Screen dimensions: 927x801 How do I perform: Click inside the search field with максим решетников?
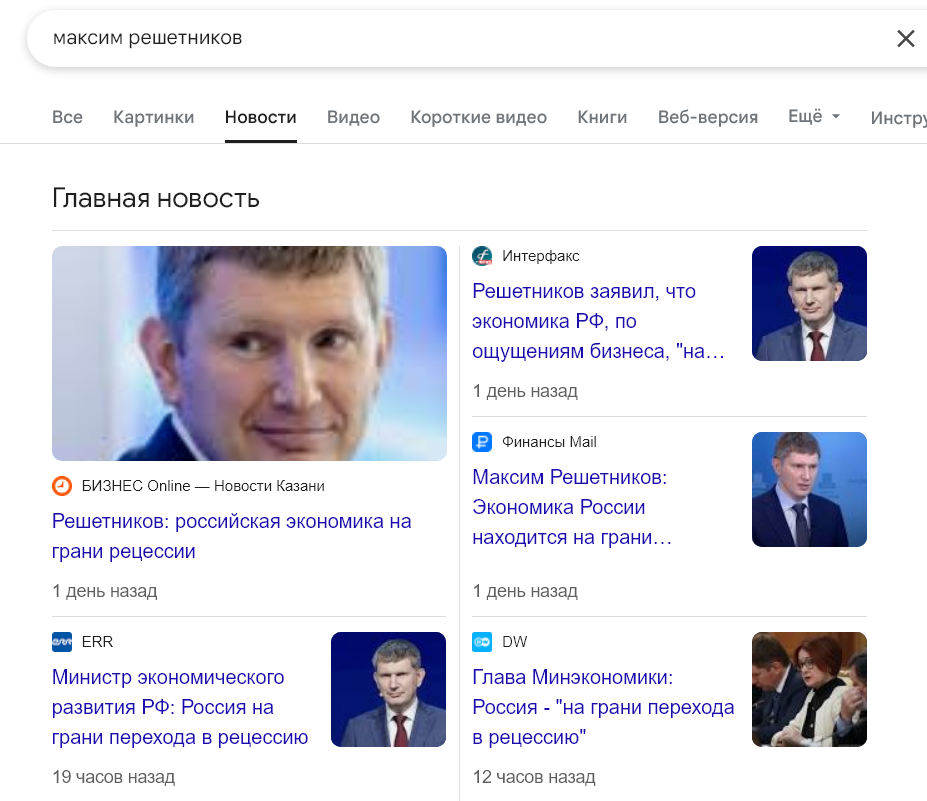click(x=461, y=38)
